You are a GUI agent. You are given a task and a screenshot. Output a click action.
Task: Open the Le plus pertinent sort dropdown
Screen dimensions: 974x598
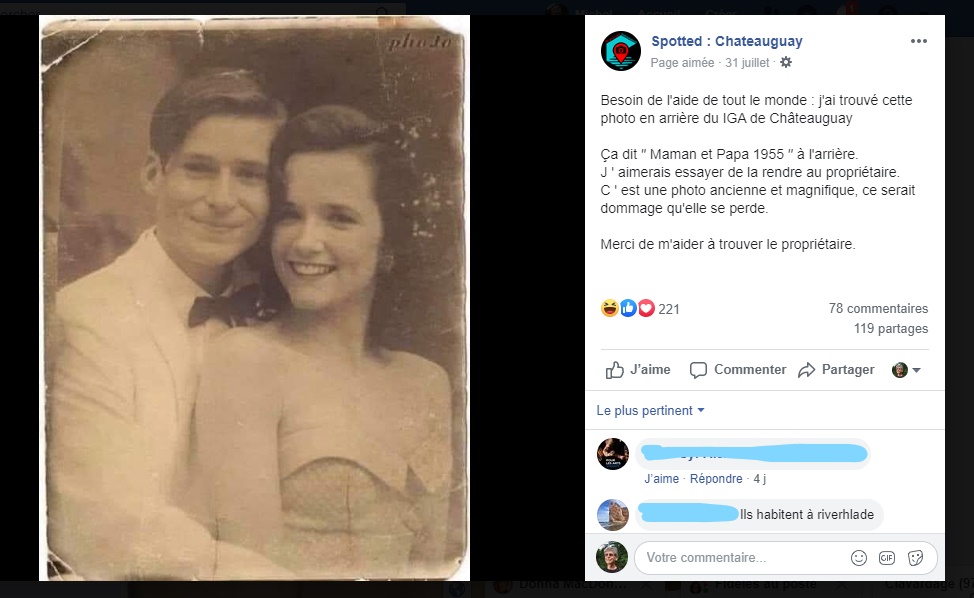pyautogui.click(x=651, y=410)
